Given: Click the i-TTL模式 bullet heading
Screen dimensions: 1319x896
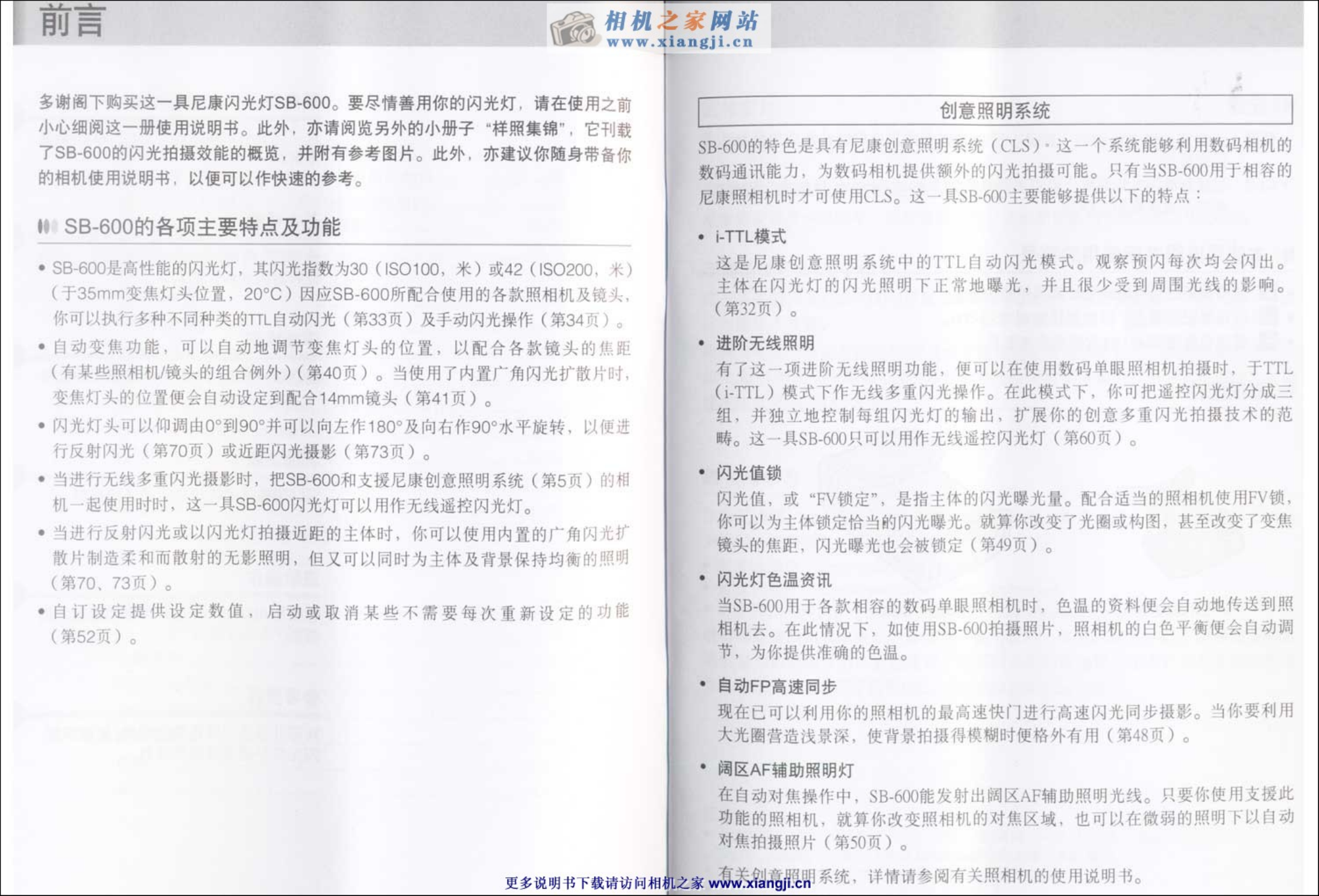Looking at the screenshot, I should click(x=751, y=237).
